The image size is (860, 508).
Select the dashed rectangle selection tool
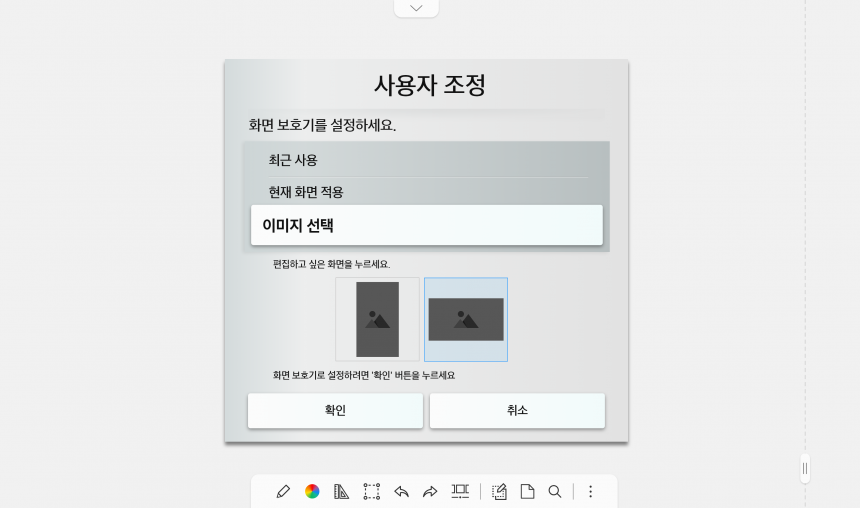[x=371, y=491]
